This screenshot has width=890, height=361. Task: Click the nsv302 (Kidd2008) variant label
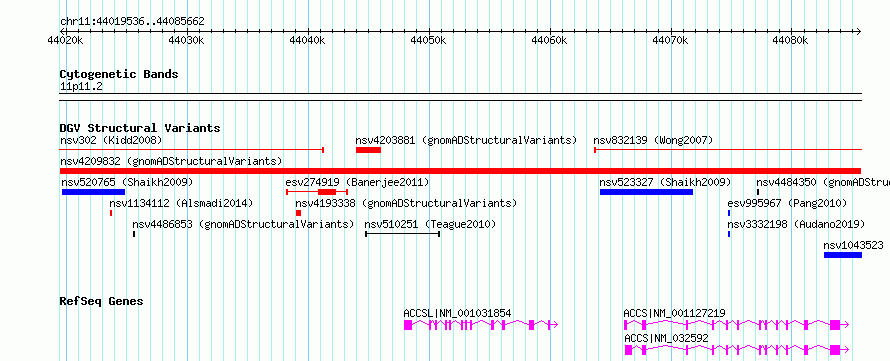coord(111,140)
